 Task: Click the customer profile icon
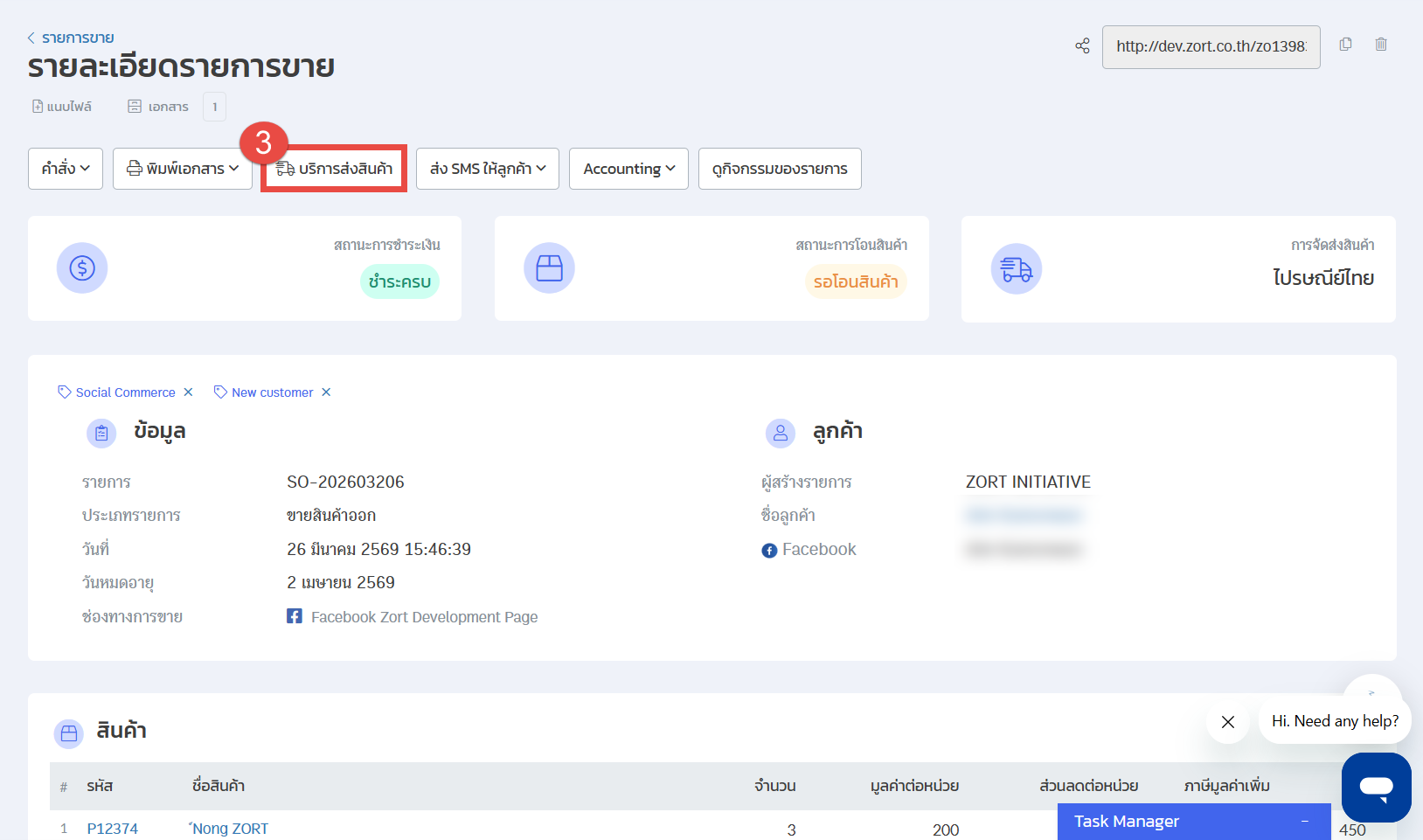[x=780, y=433]
